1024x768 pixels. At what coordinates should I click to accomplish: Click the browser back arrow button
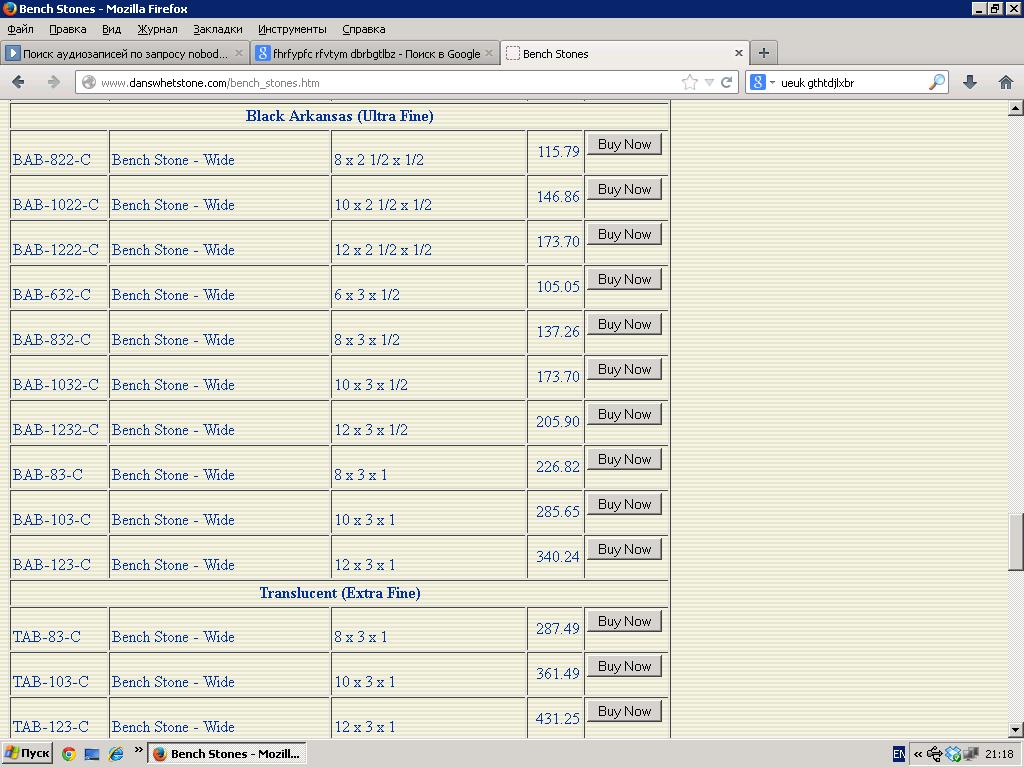click(x=18, y=82)
